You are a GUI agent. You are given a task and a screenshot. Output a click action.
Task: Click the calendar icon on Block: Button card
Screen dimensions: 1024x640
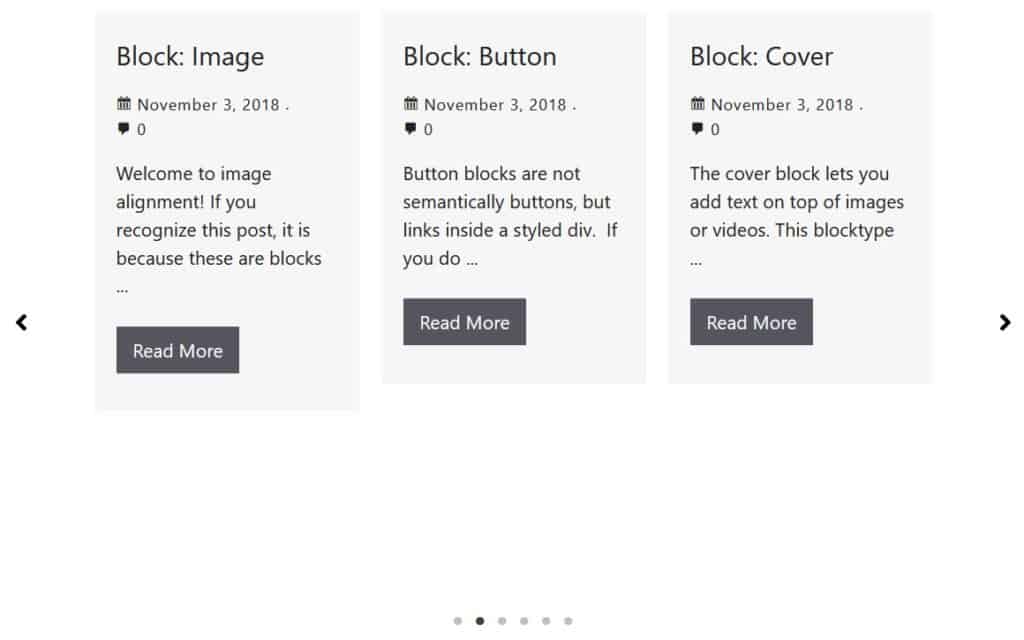pos(410,103)
